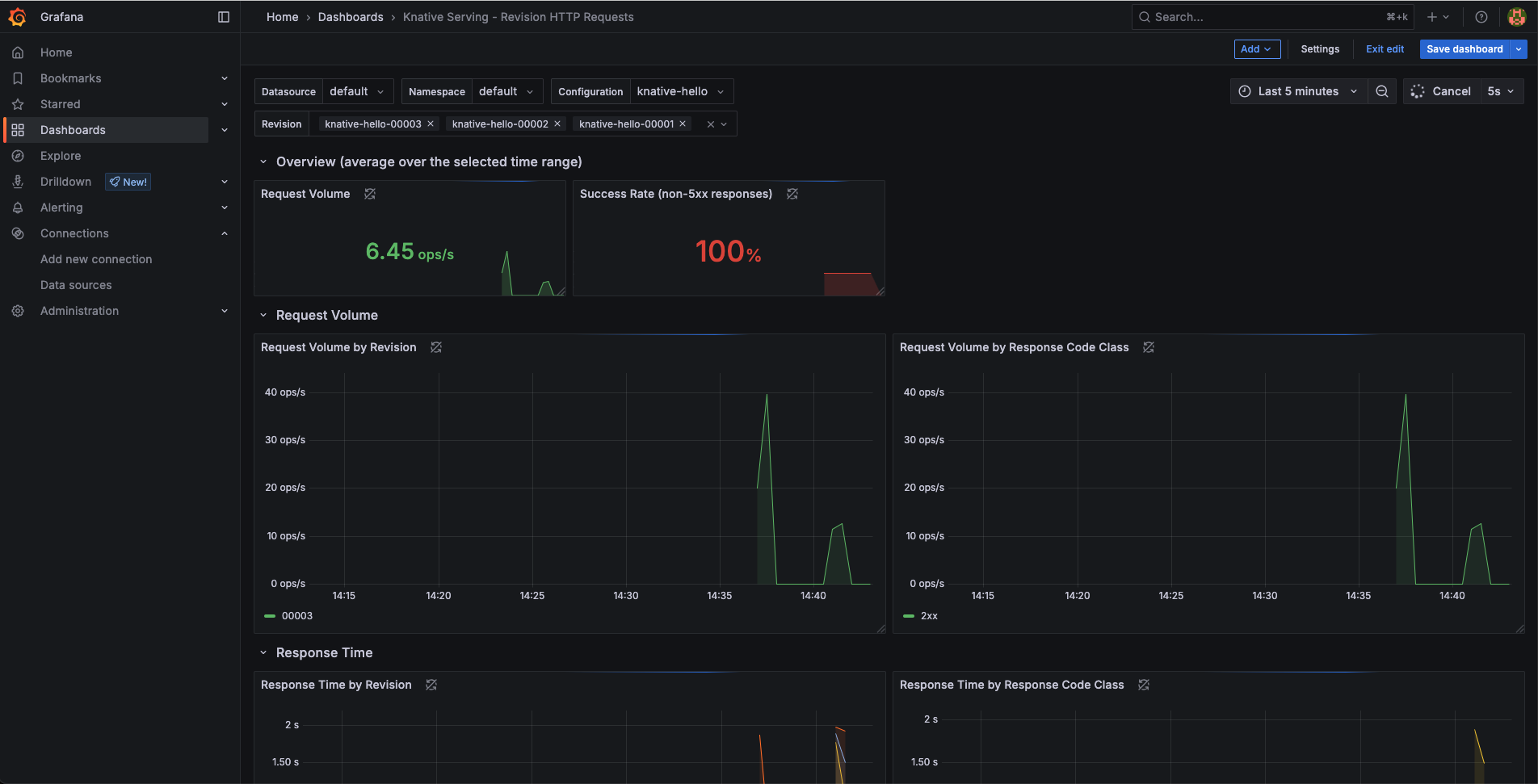Remove knative-hello-00001 revision tag
Screen dimensions: 1538x784
point(683,124)
